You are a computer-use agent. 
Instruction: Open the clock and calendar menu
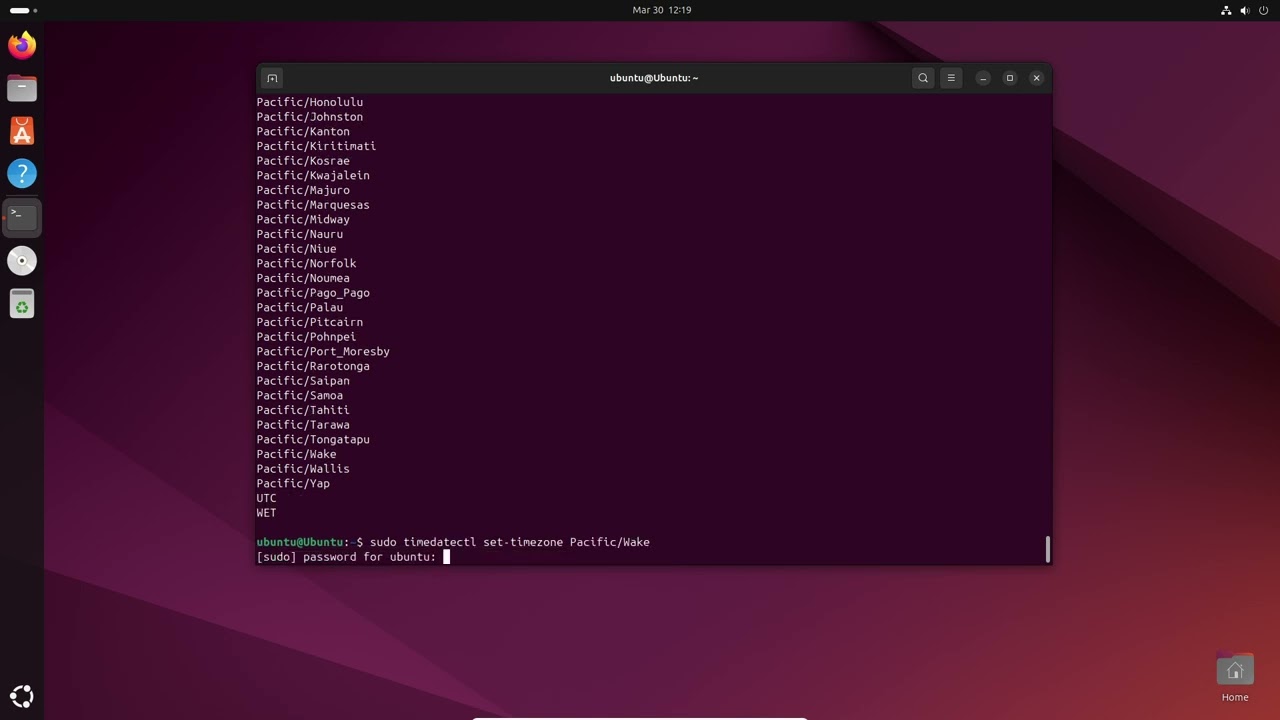(662, 10)
